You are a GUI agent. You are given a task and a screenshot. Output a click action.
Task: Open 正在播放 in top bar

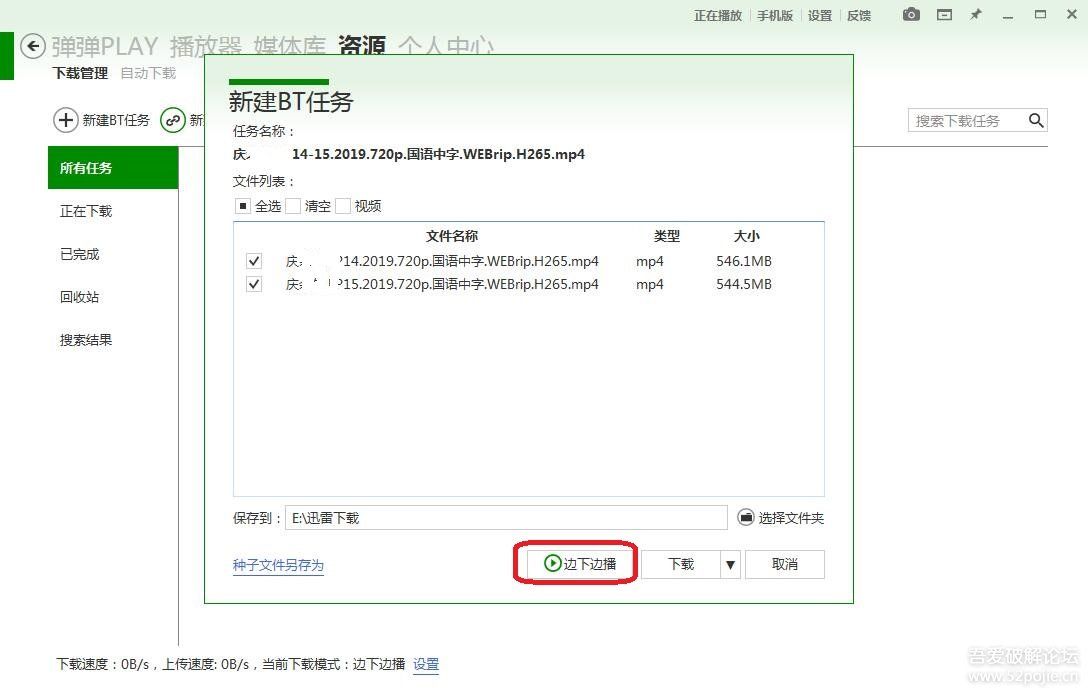point(717,15)
